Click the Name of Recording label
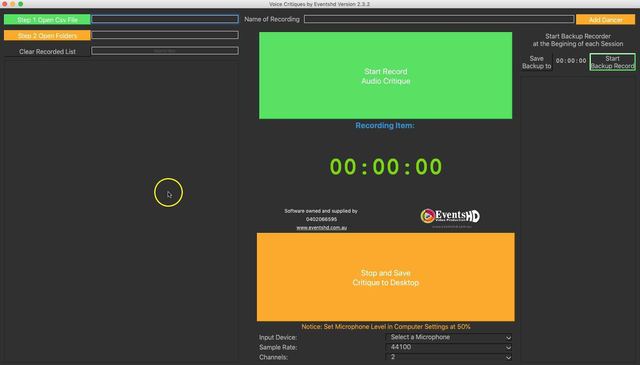Image resolution: width=640 pixels, height=365 pixels. [272, 19]
